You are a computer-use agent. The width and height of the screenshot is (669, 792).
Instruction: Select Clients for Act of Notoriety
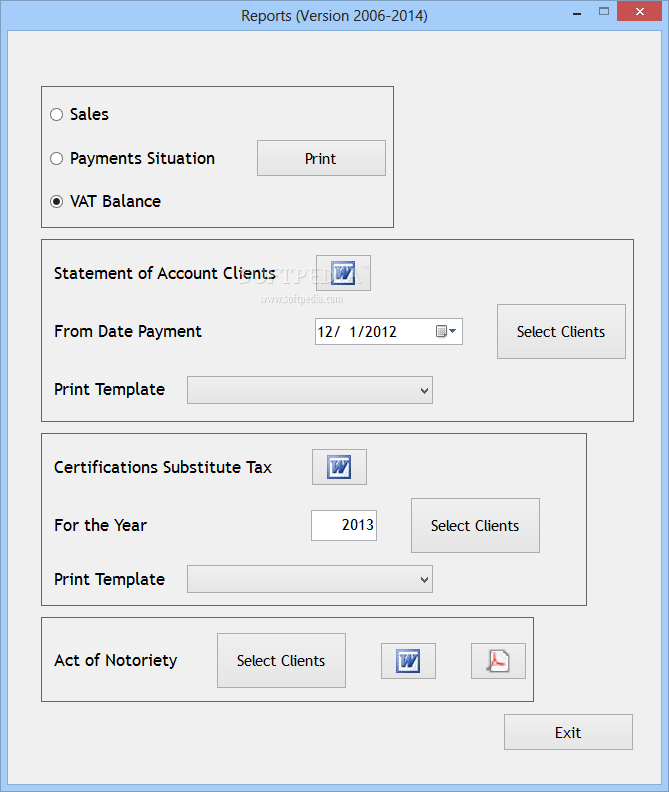(281, 661)
